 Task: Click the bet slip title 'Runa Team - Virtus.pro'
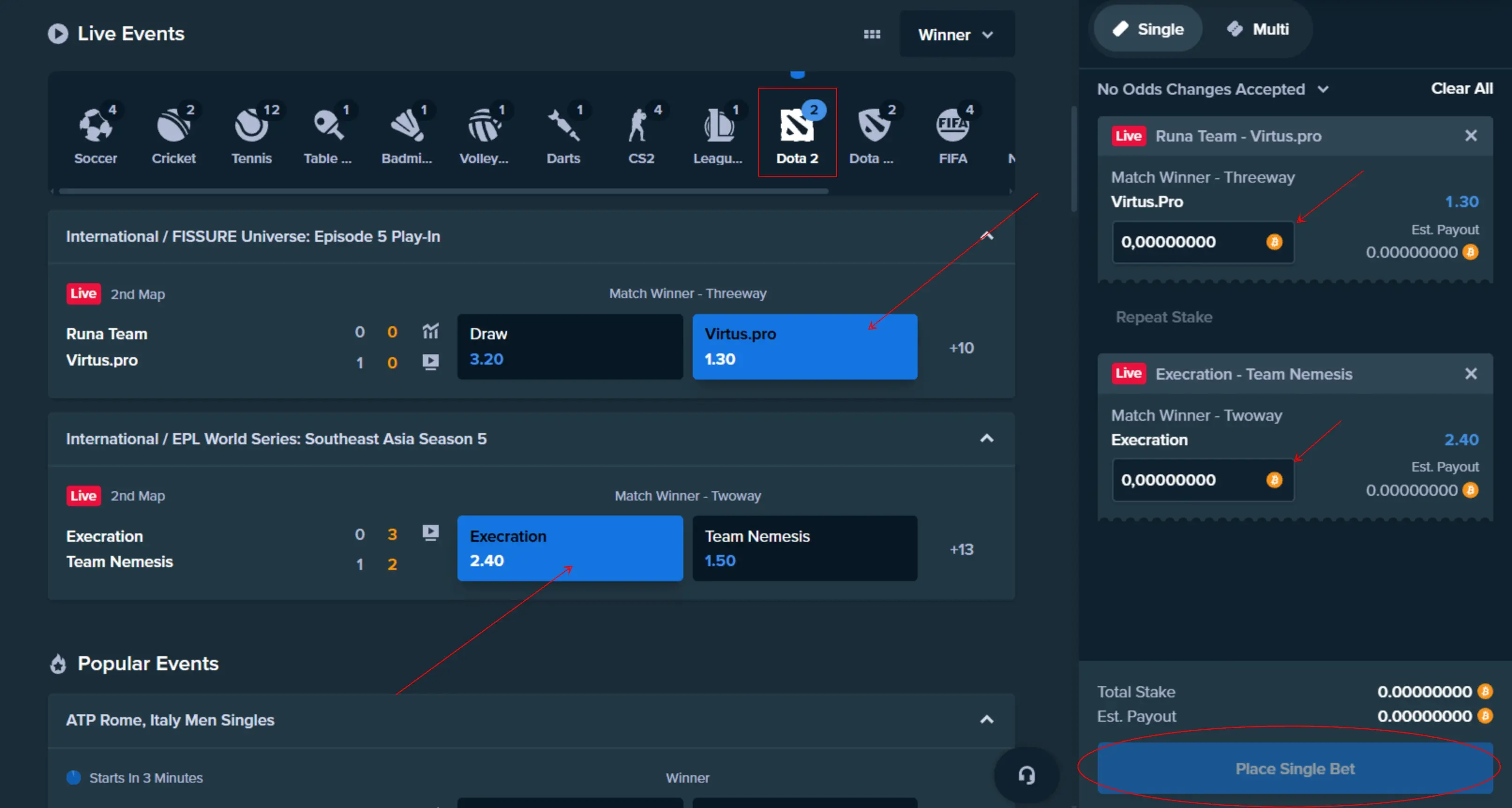pyautogui.click(x=1238, y=136)
